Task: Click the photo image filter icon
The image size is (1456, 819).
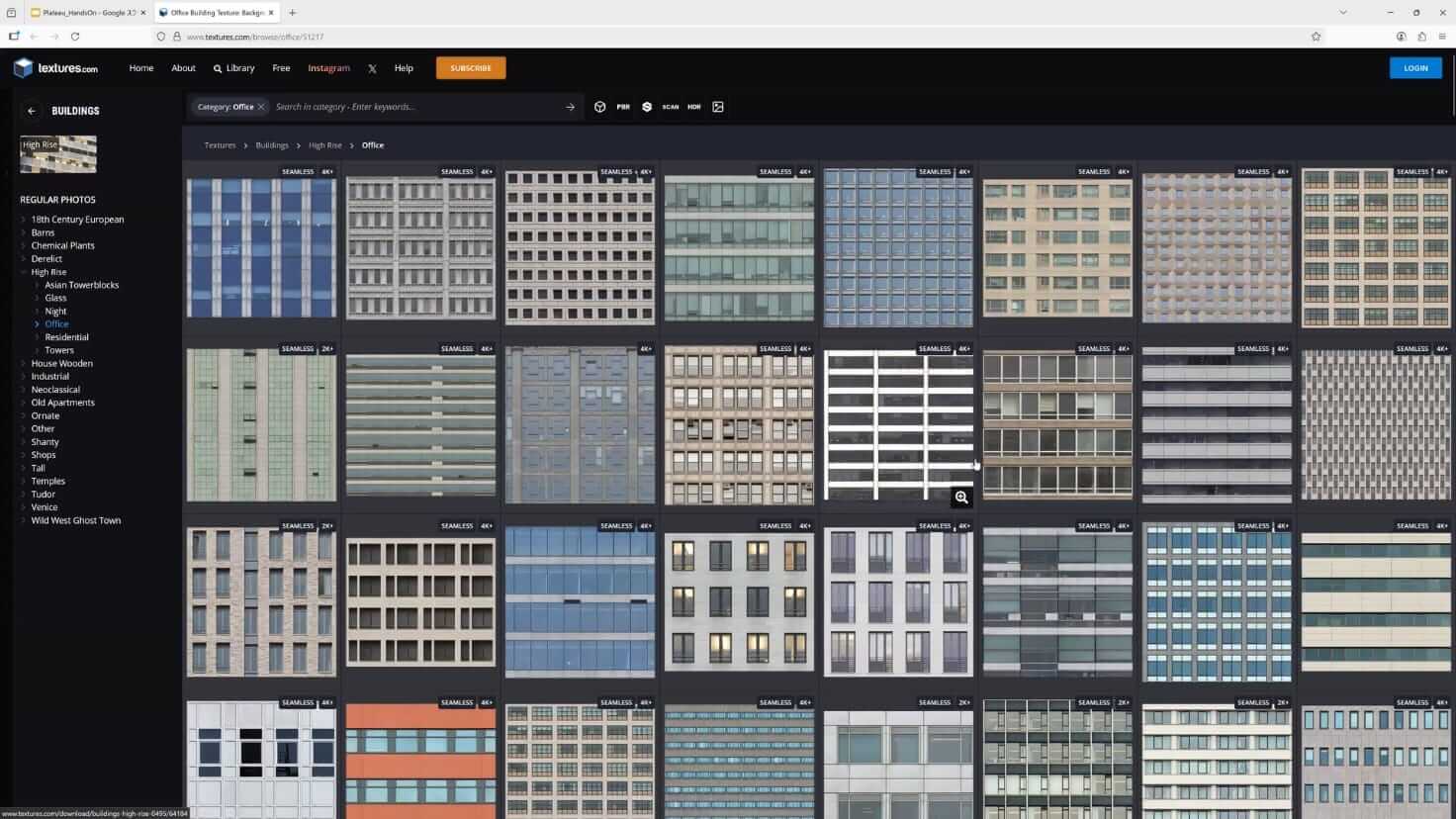Action: (718, 107)
